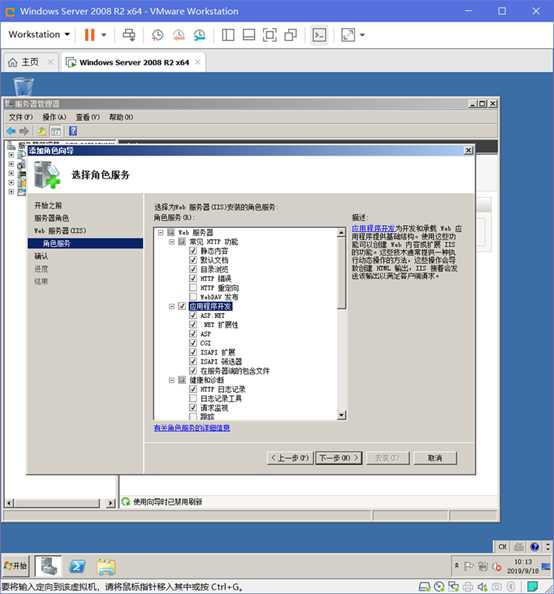Open the stretch display dropdown arrow
The width and height of the screenshot is (554, 594).
tap(362, 35)
